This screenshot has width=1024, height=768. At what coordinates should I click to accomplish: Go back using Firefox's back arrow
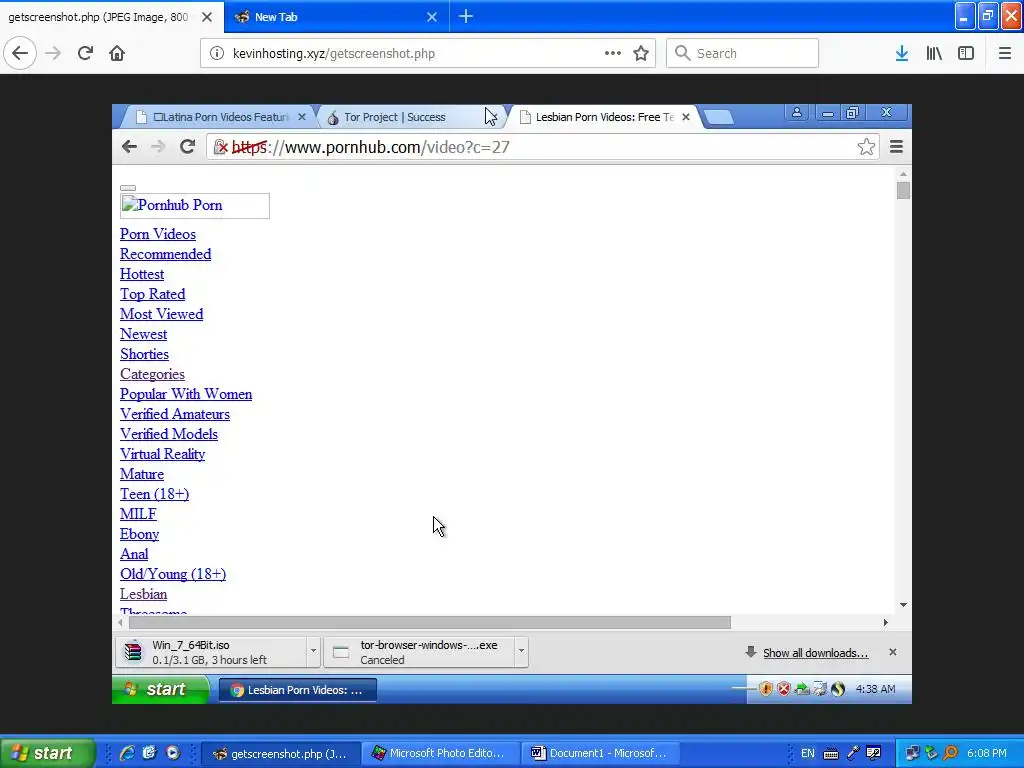point(20,53)
